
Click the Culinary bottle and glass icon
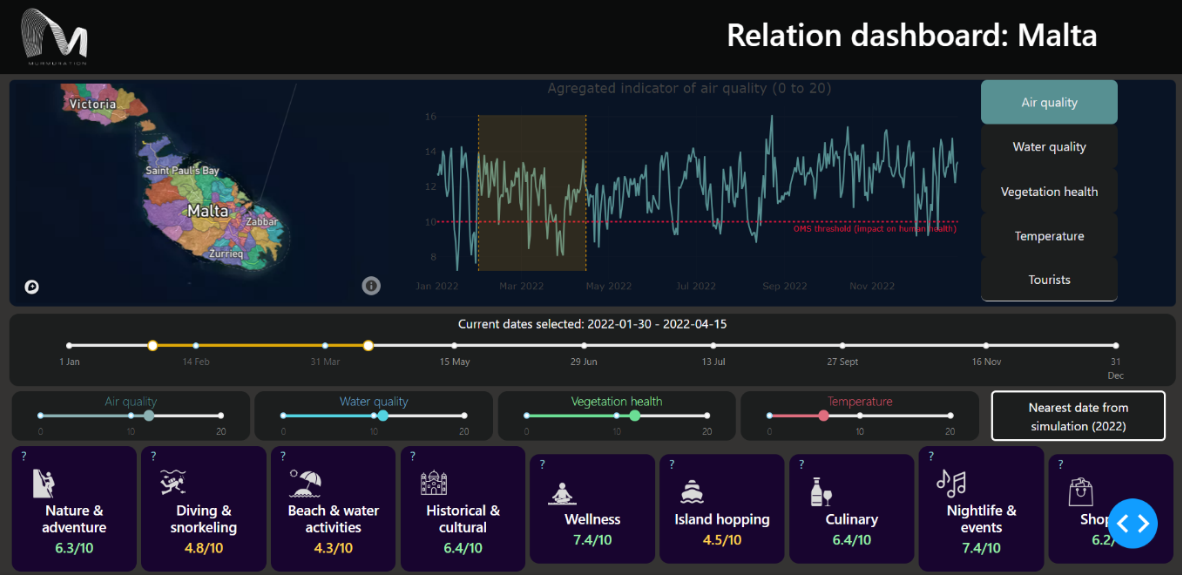[x=821, y=491]
